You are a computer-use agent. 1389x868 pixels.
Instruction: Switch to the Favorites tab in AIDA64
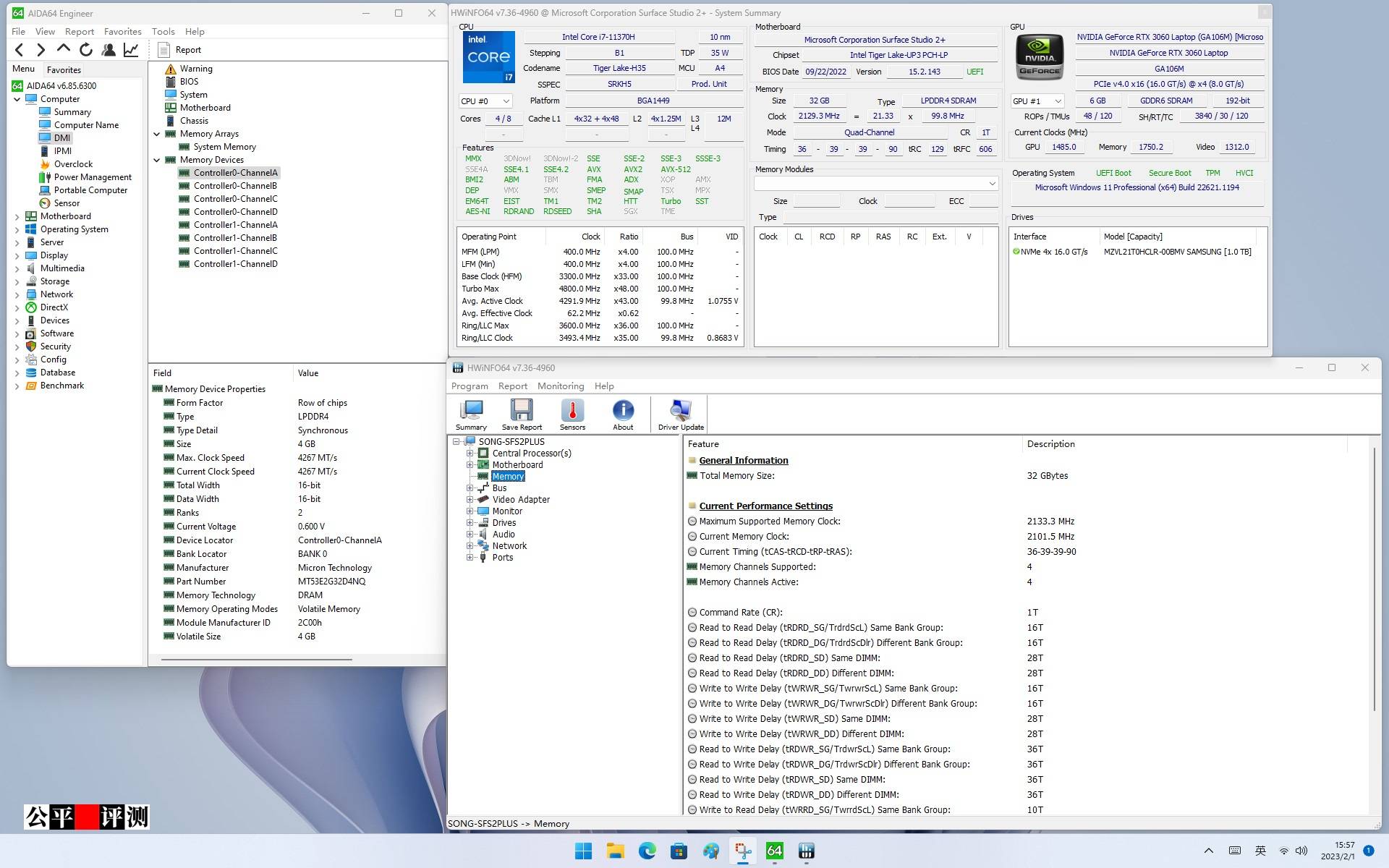click(x=64, y=70)
